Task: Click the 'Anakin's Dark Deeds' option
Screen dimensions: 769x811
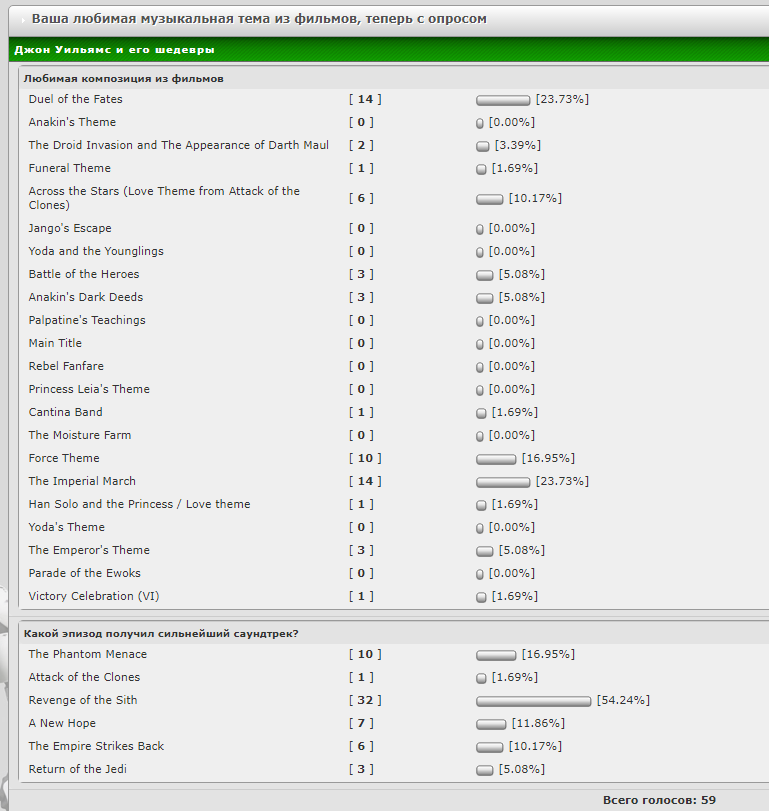Action: (x=86, y=297)
